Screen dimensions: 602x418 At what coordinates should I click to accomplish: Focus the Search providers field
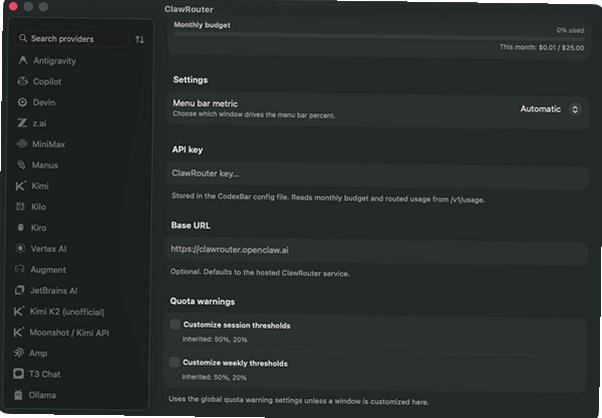click(71, 38)
